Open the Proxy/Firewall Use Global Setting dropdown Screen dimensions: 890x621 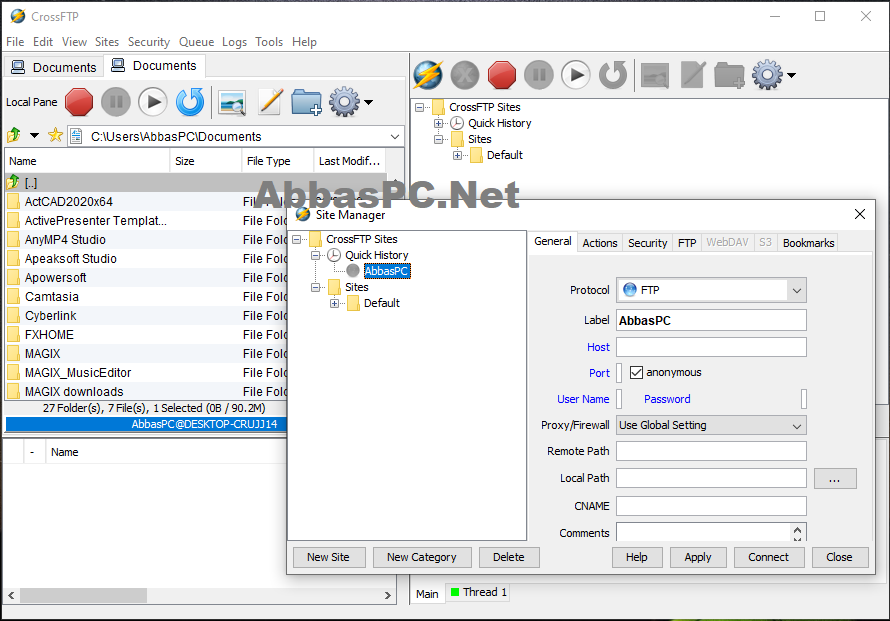tap(797, 426)
